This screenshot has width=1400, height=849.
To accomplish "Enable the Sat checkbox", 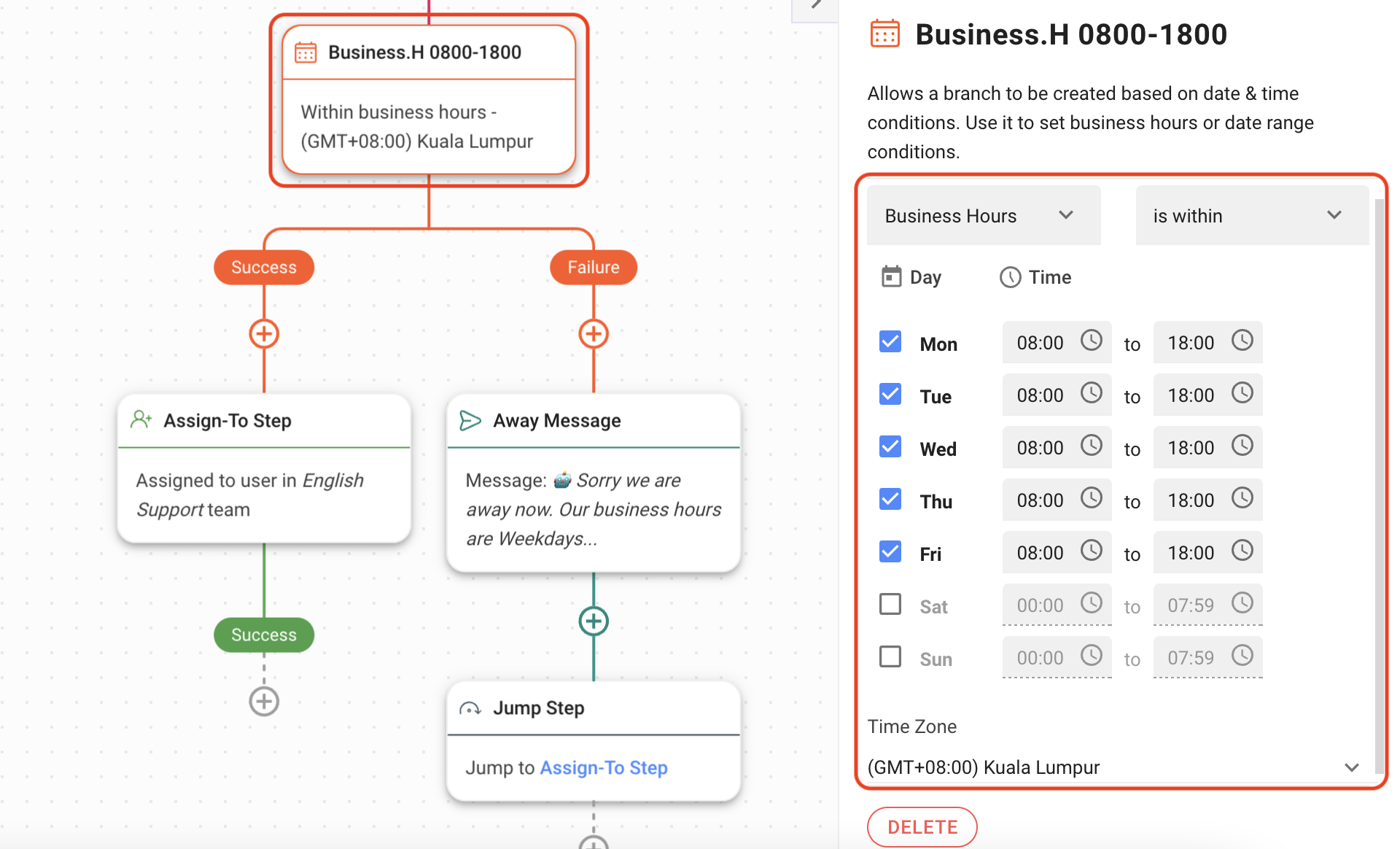I will [890, 605].
